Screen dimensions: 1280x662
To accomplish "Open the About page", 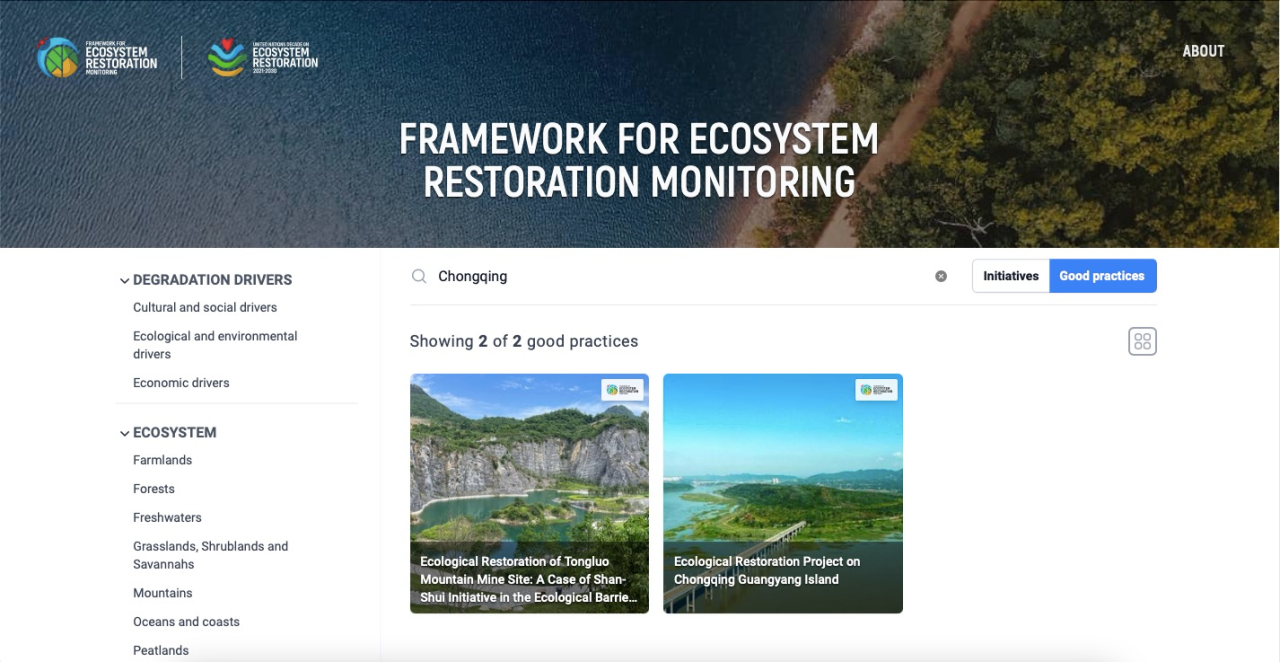I will (1203, 51).
